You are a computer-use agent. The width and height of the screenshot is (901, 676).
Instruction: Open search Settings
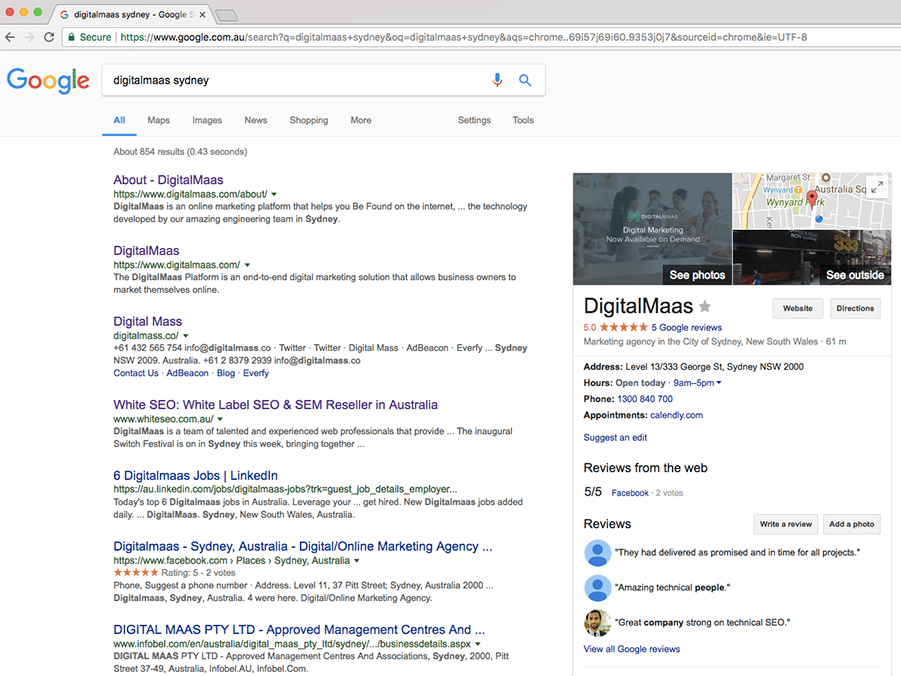coord(474,120)
